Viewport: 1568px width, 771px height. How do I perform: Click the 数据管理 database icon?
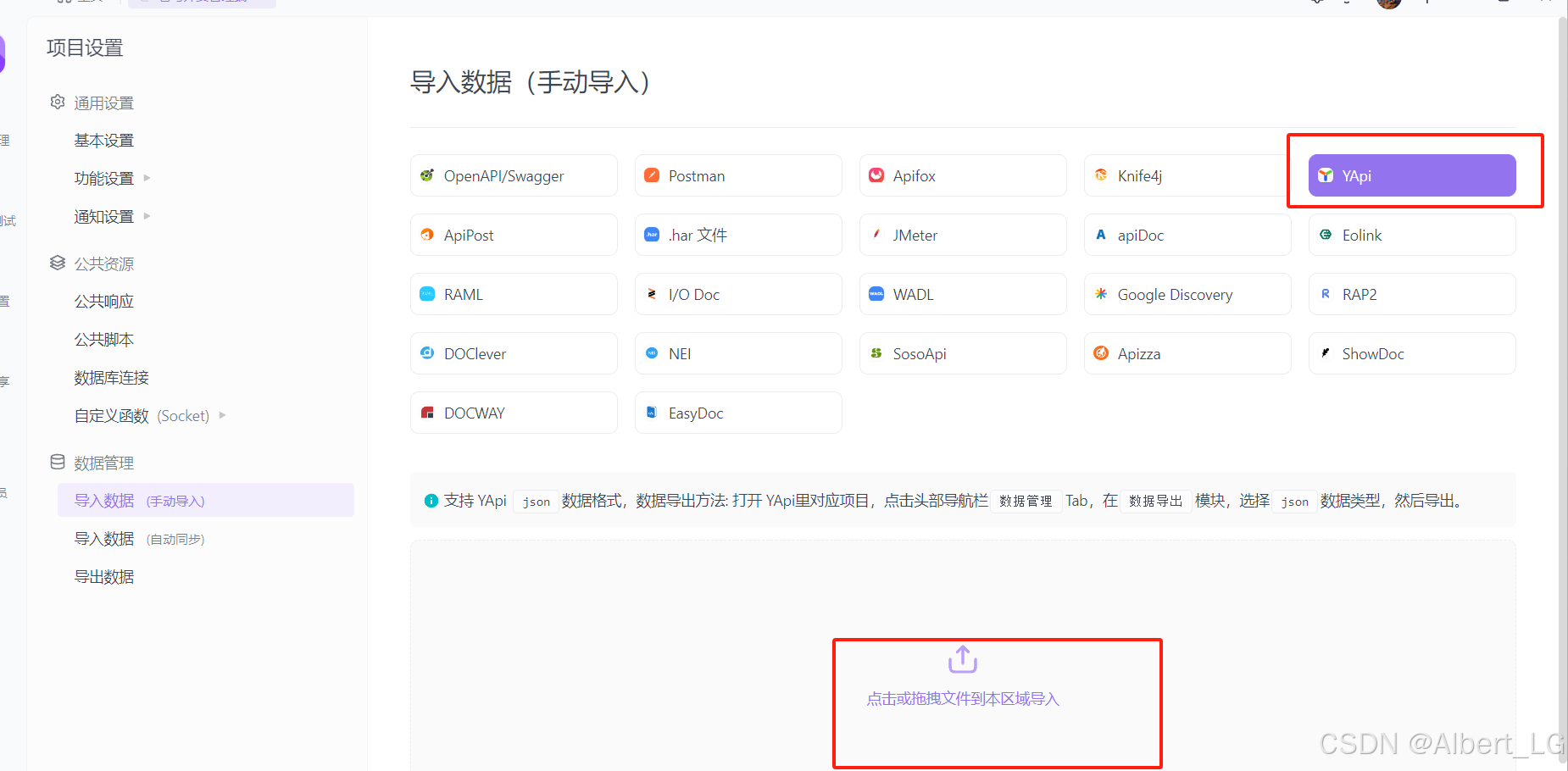[x=58, y=462]
